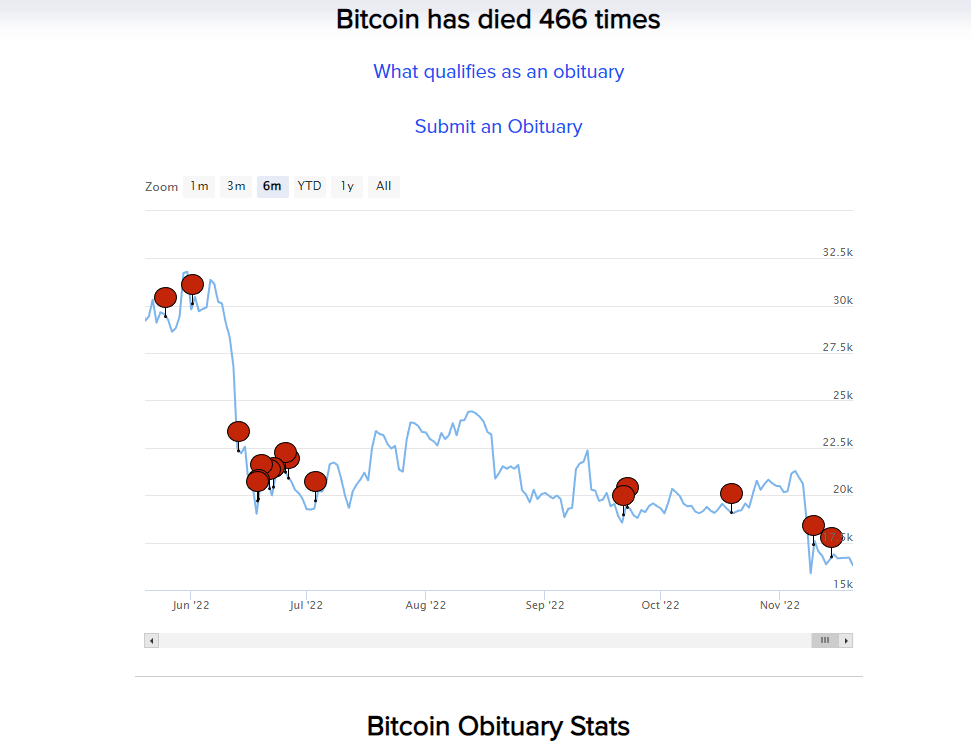Image resolution: width=971 pixels, height=747 pixels.
Task: Choose the YTD zoom option
Action: (310, 186)
